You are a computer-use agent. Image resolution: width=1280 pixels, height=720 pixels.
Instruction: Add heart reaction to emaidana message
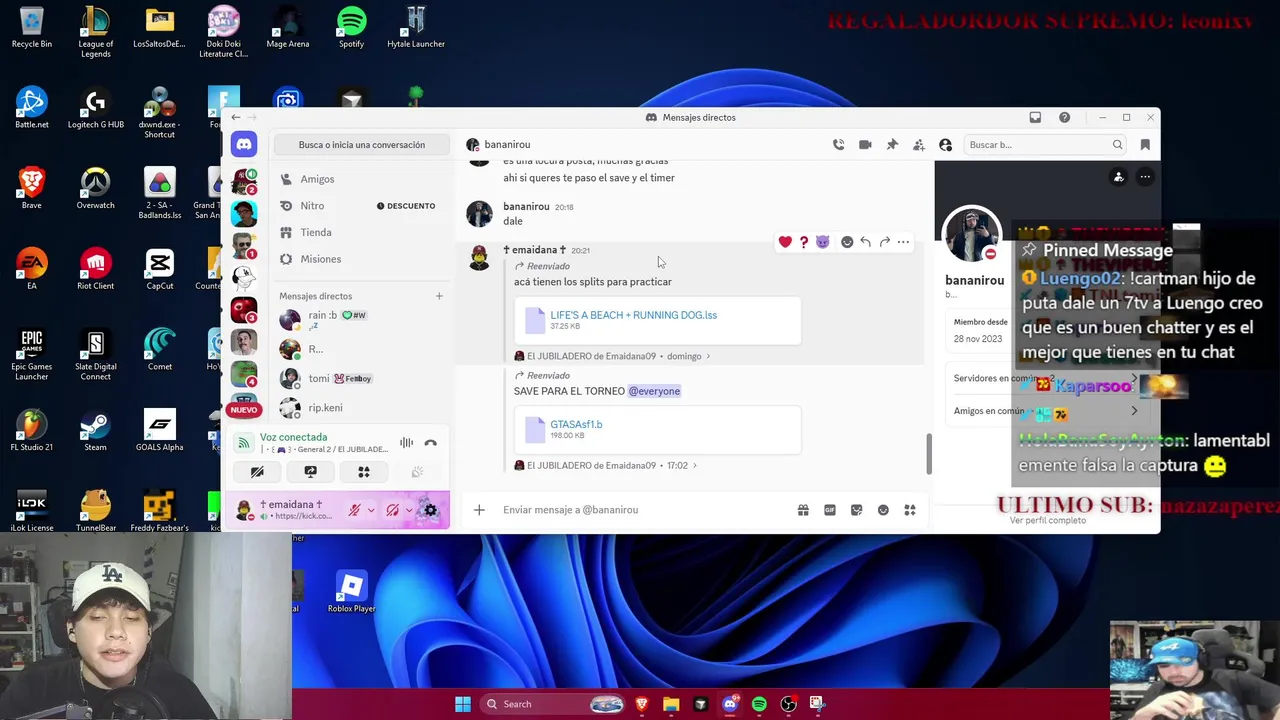click(785, 242)
